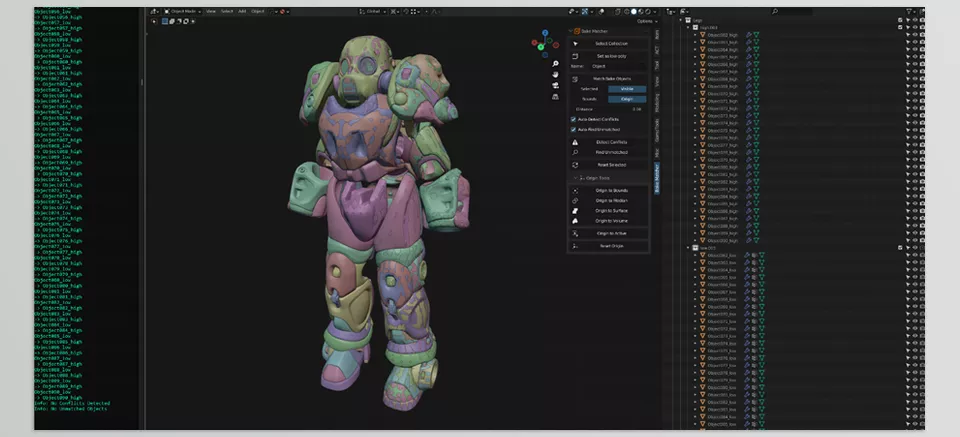Uncheck Auto-Find Unmatched checkbox
The width and height of the screenshot is (960, 437).
pos(573,129)
